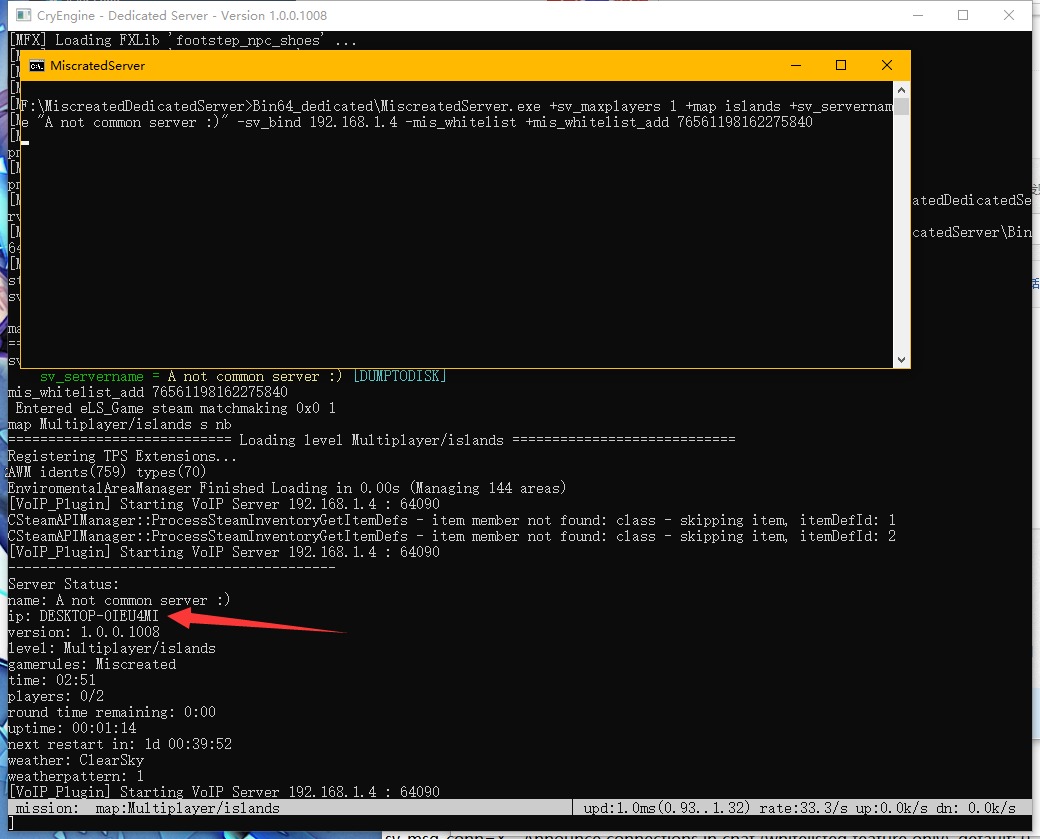Click '-sv_bind 192.168.1.4' argument
1040x839 pixels.
[x=317, y=122]
